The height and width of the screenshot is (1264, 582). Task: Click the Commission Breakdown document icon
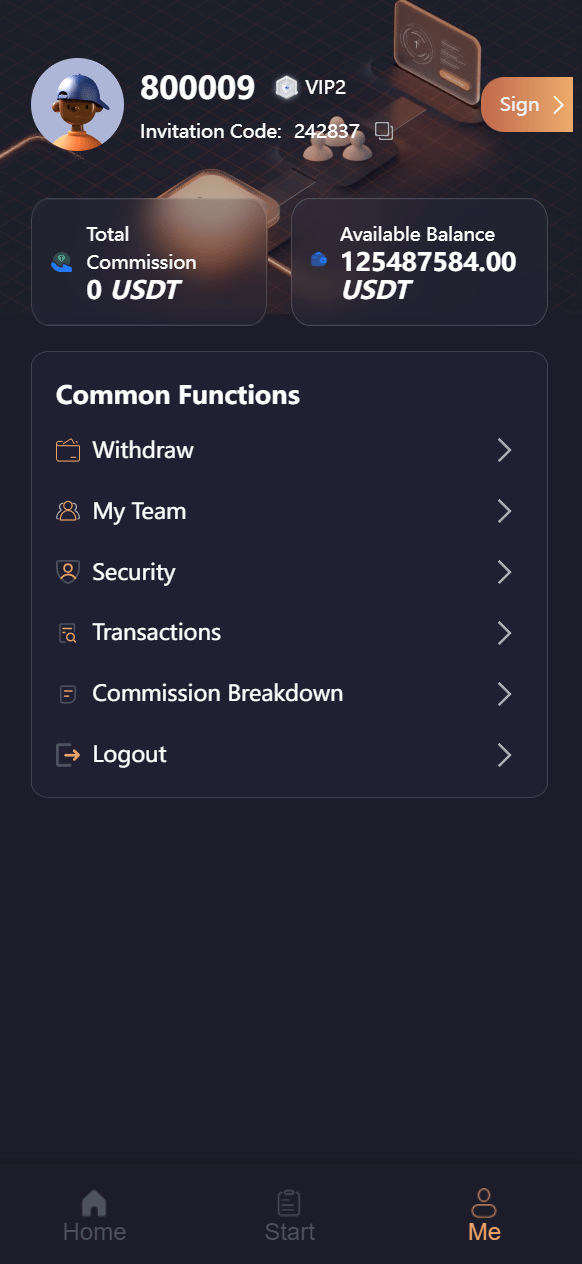click(x=68, y=693)
